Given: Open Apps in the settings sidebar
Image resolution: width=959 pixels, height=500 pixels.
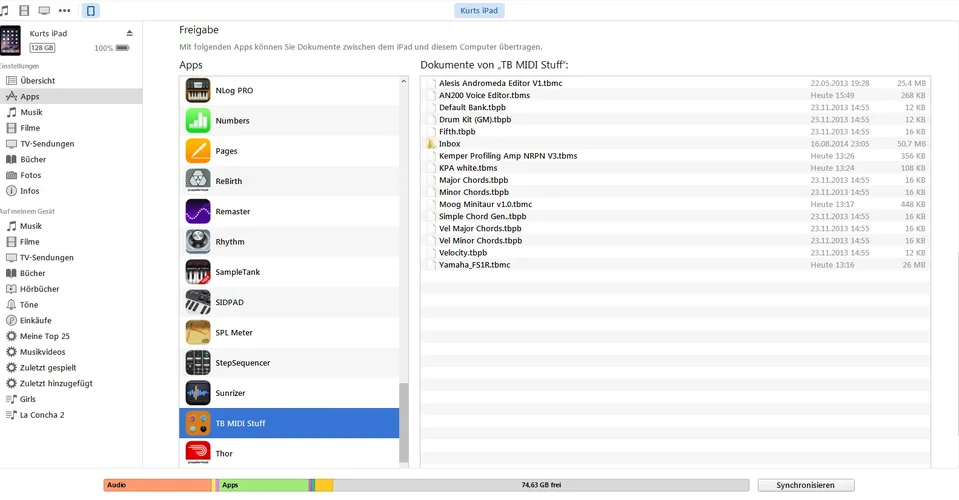Looking at the screenshot, I should point(71,97).
